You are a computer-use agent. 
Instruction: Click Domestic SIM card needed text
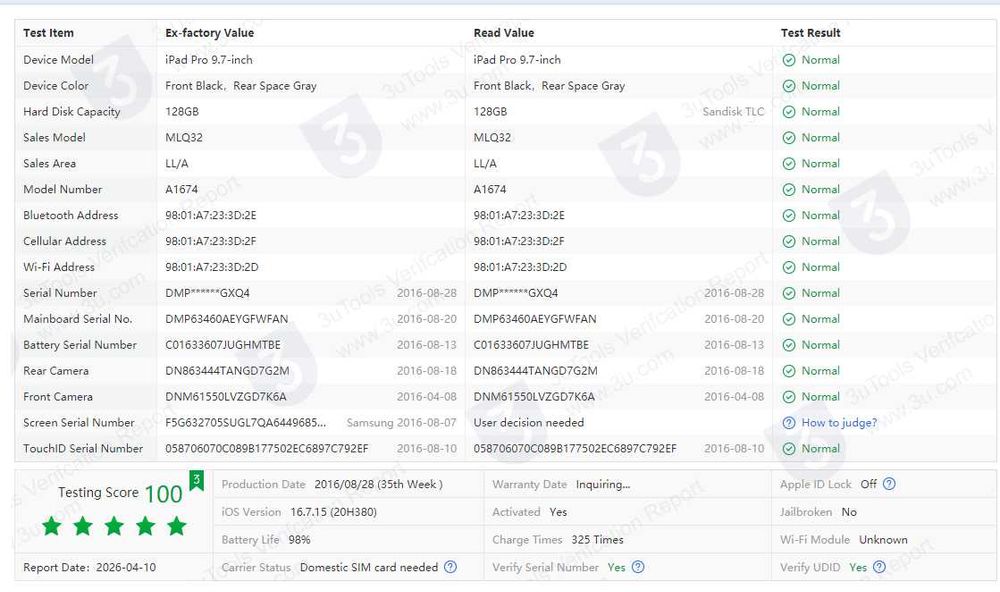tap(369, 567)
